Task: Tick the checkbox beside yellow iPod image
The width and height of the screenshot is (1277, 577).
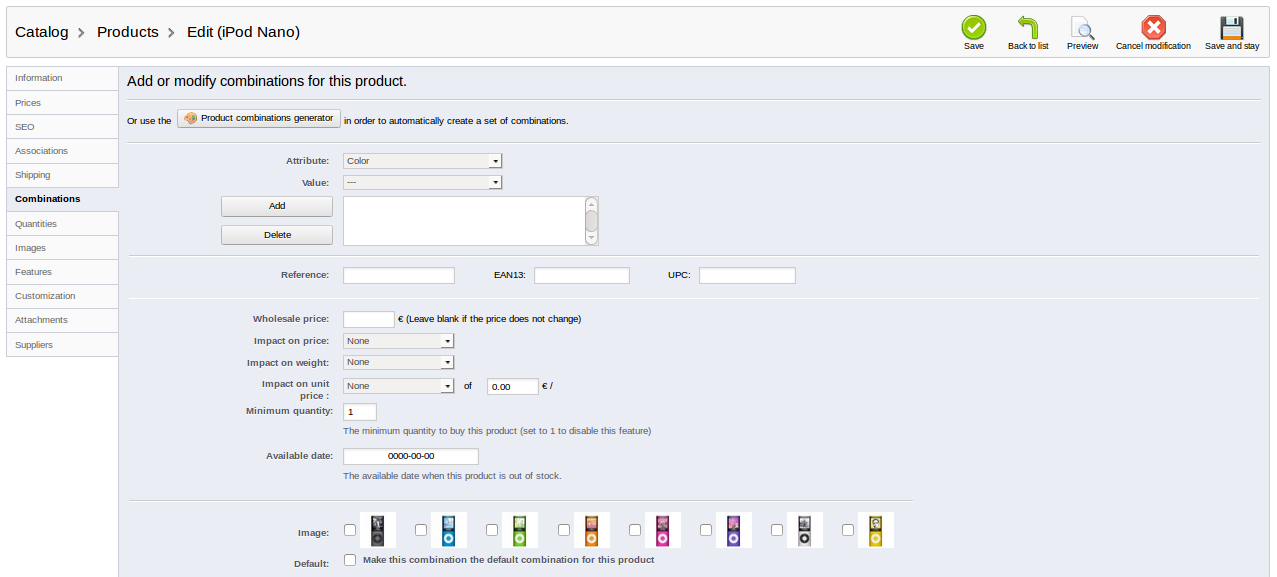Action: pyautogui.click(x=848, y=530)
